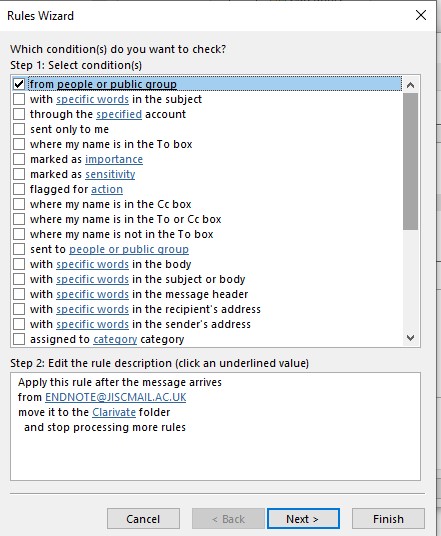Image resolution: width=441 pixels, height=536 pixels.
Task: Tick 'where my name is in the Cc box'
Action: point(19,204)
